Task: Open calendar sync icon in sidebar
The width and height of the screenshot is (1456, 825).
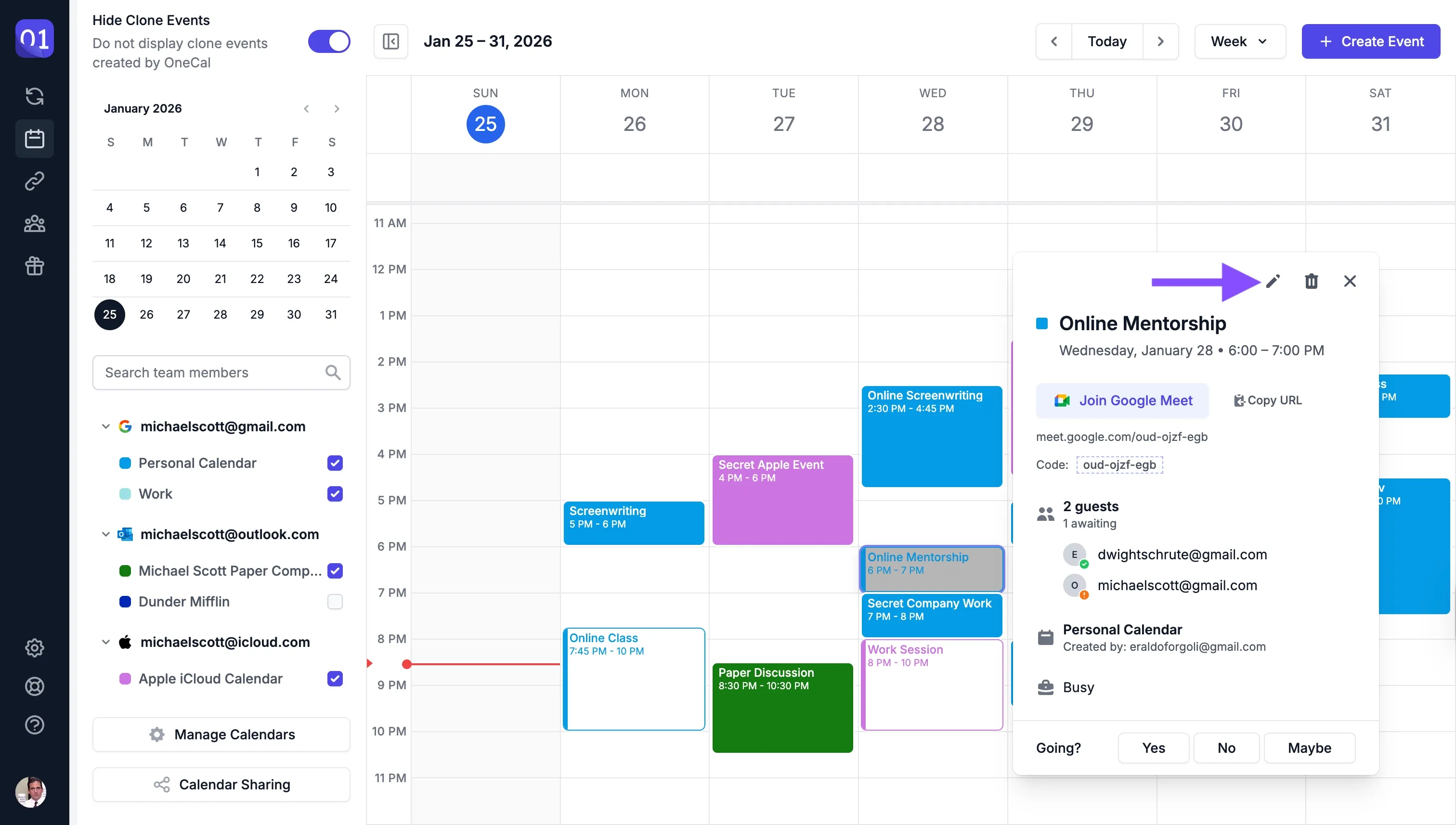Action: 35,96
